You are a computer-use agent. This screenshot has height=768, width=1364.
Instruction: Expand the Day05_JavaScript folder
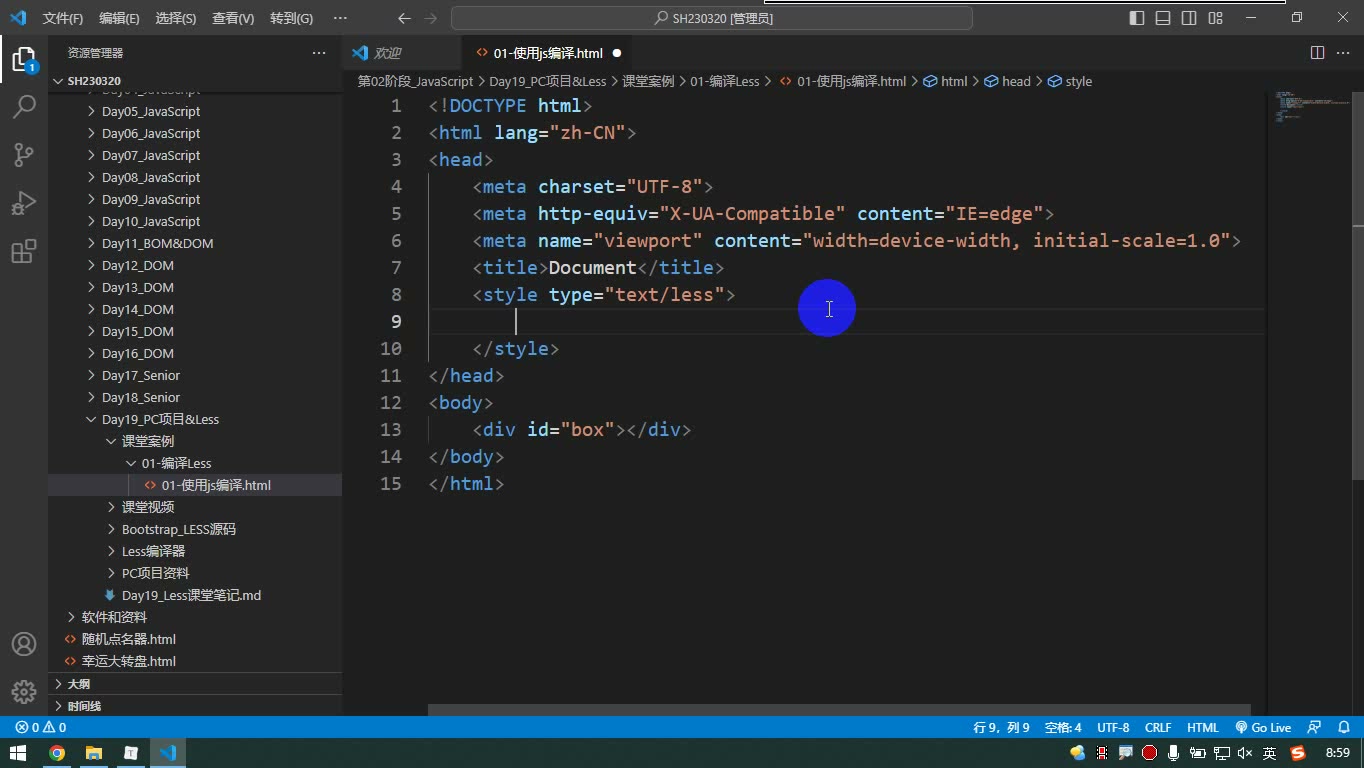coord(195,111)
